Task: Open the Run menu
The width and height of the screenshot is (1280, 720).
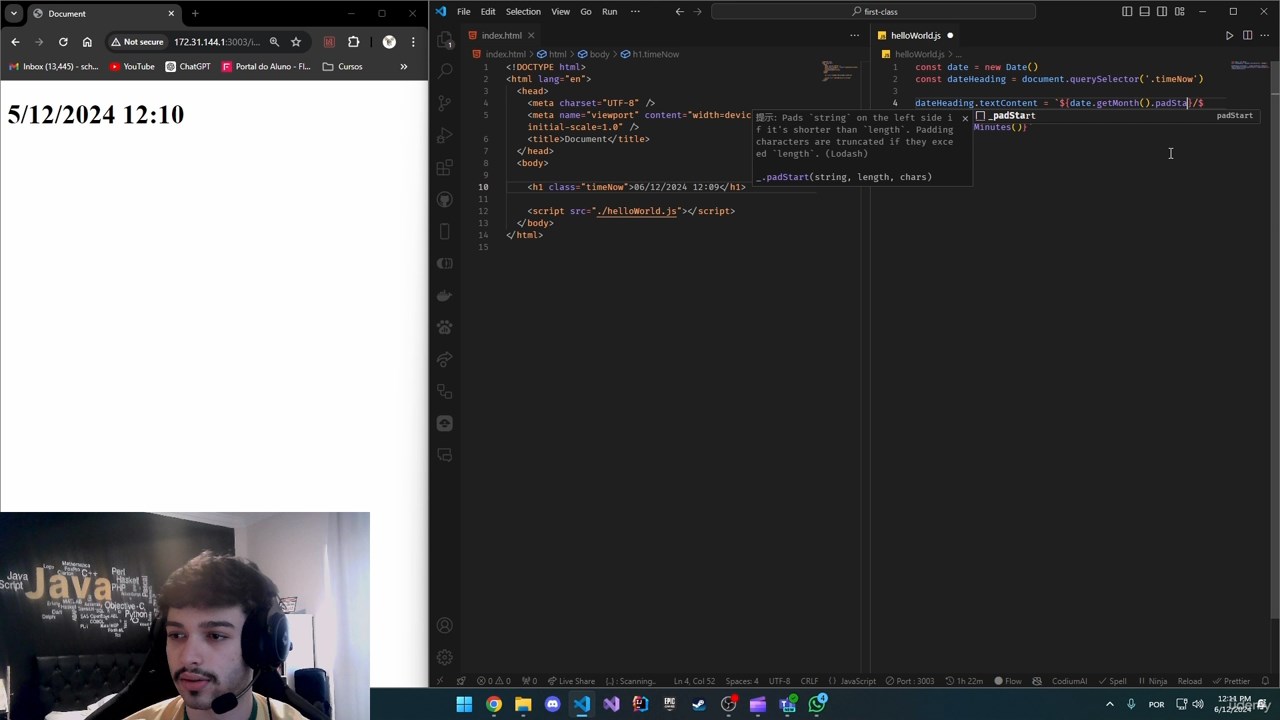Action: click(x=609, y=11)
